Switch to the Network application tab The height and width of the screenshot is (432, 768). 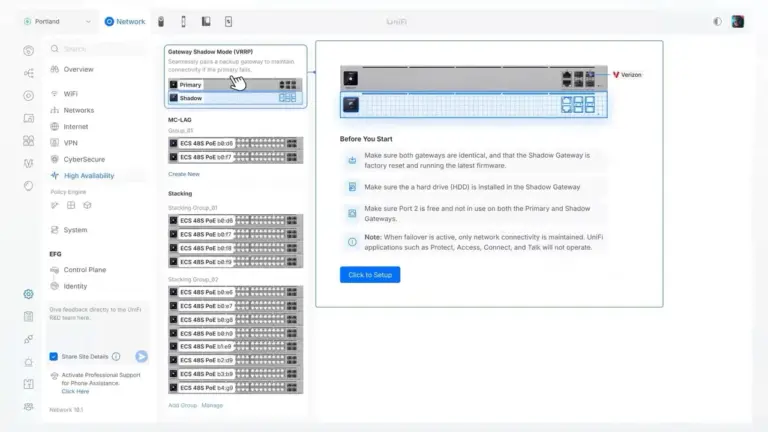click(x=125, y=21)
